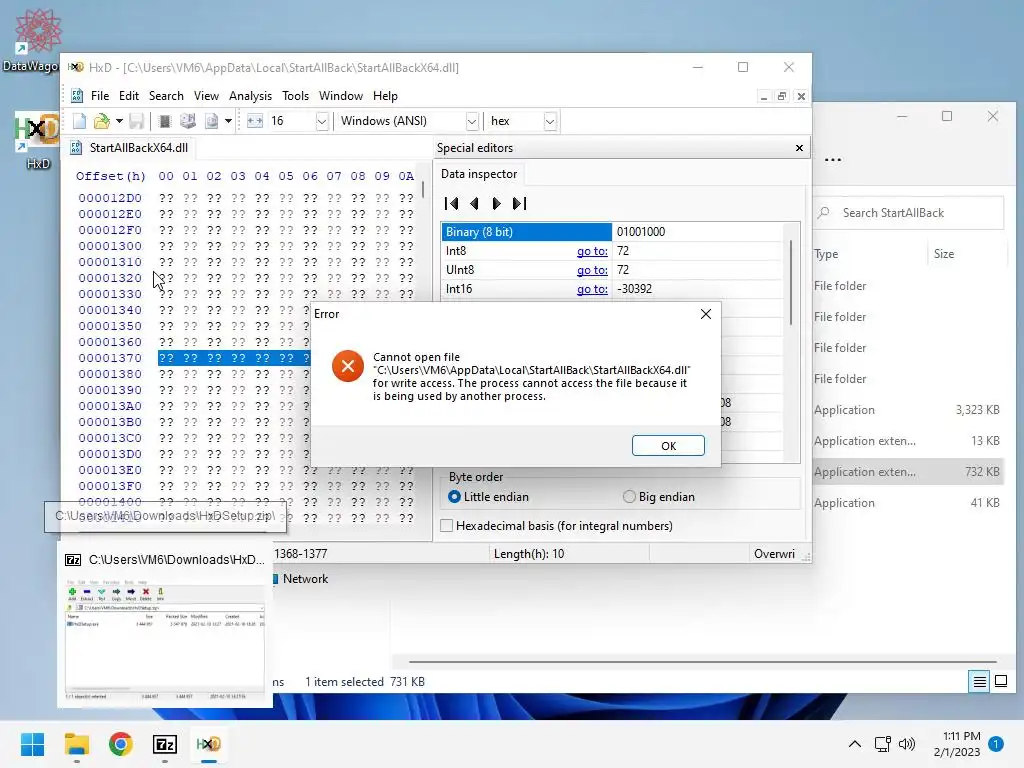Click the UInt8 go to link
This screenshot has width=1024, height=768.
click(x=592, y=270)
